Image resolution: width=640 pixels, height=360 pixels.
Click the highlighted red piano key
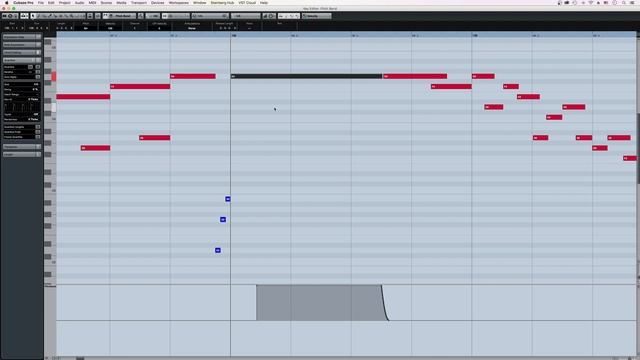click(53, 76)
